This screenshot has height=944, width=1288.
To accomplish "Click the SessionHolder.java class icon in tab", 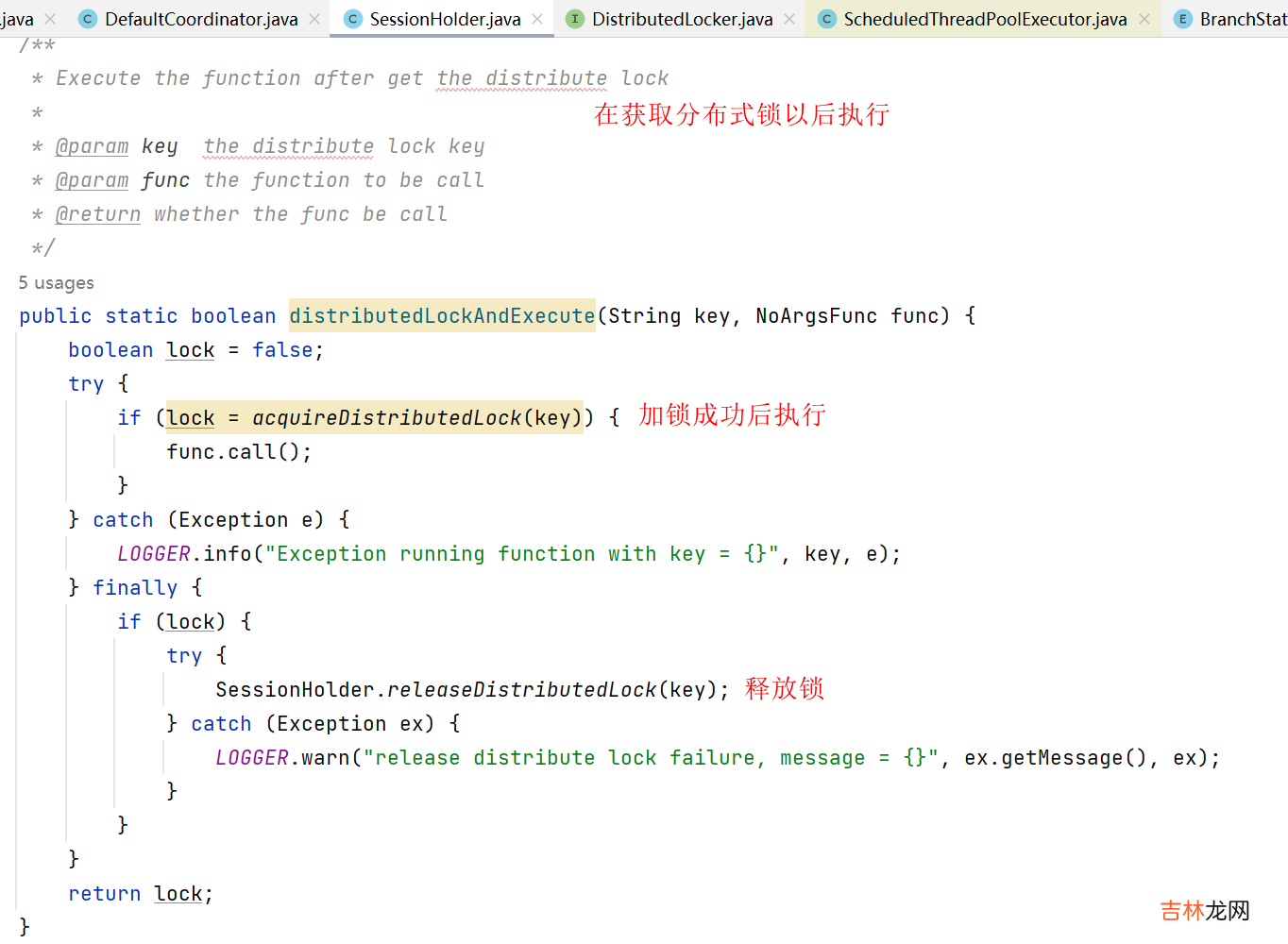I will click(x=353, y=19).
